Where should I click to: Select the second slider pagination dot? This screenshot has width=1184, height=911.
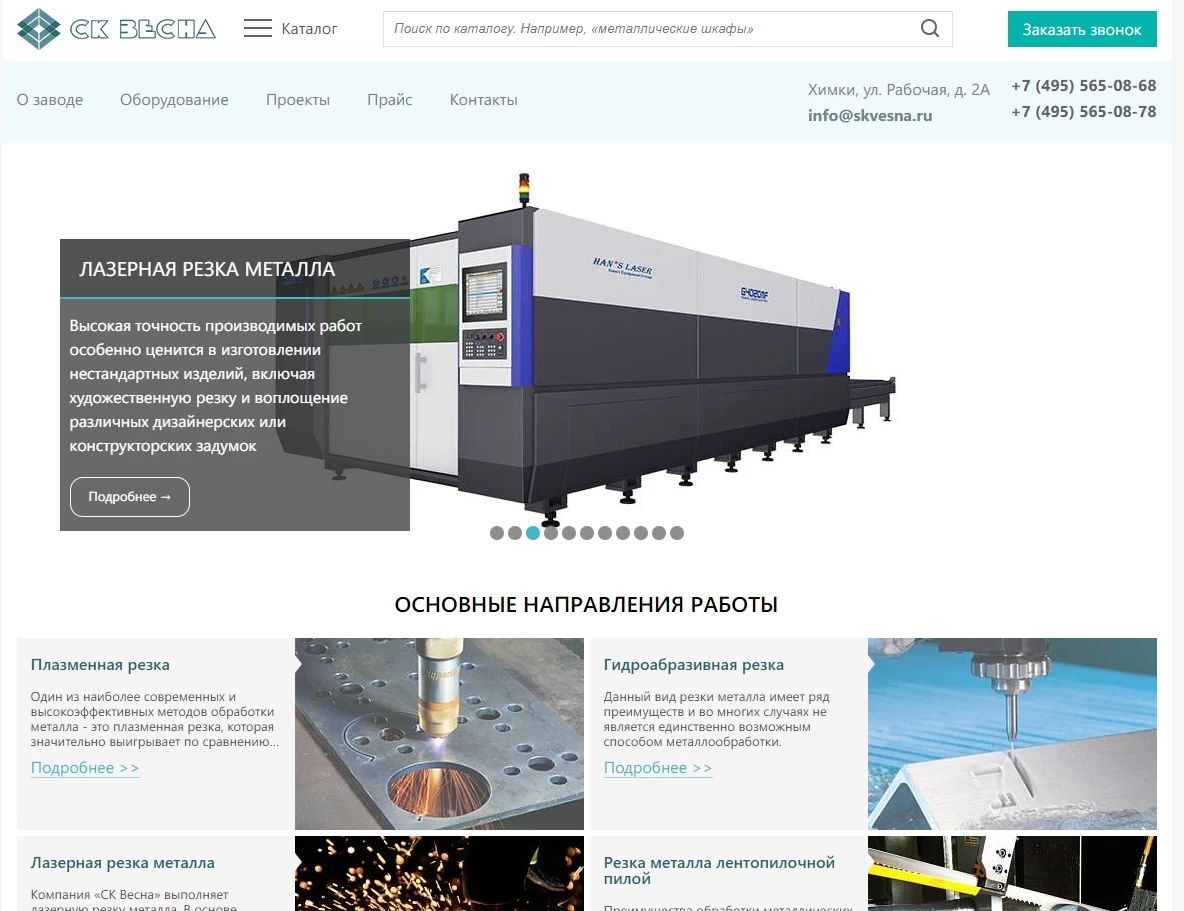click(x=515, y=533)
